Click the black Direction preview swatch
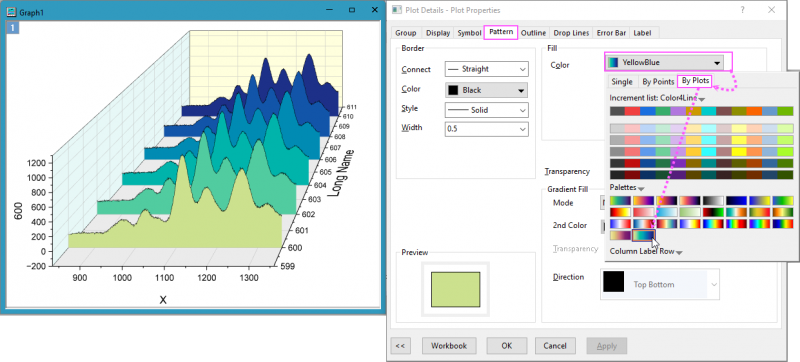This screenshot has width=800, height=362. click(x=614, y=281)
